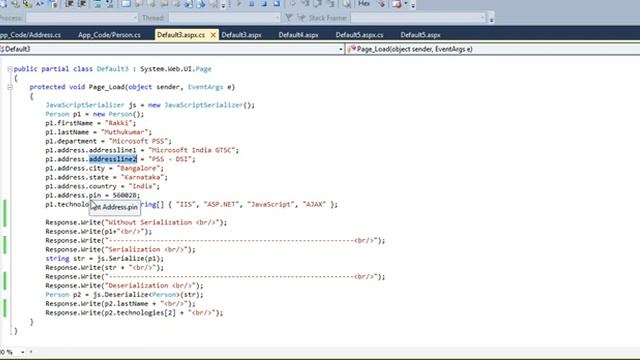Open text editor toolbar overflow options
The image size is (640, 360).
223,5
